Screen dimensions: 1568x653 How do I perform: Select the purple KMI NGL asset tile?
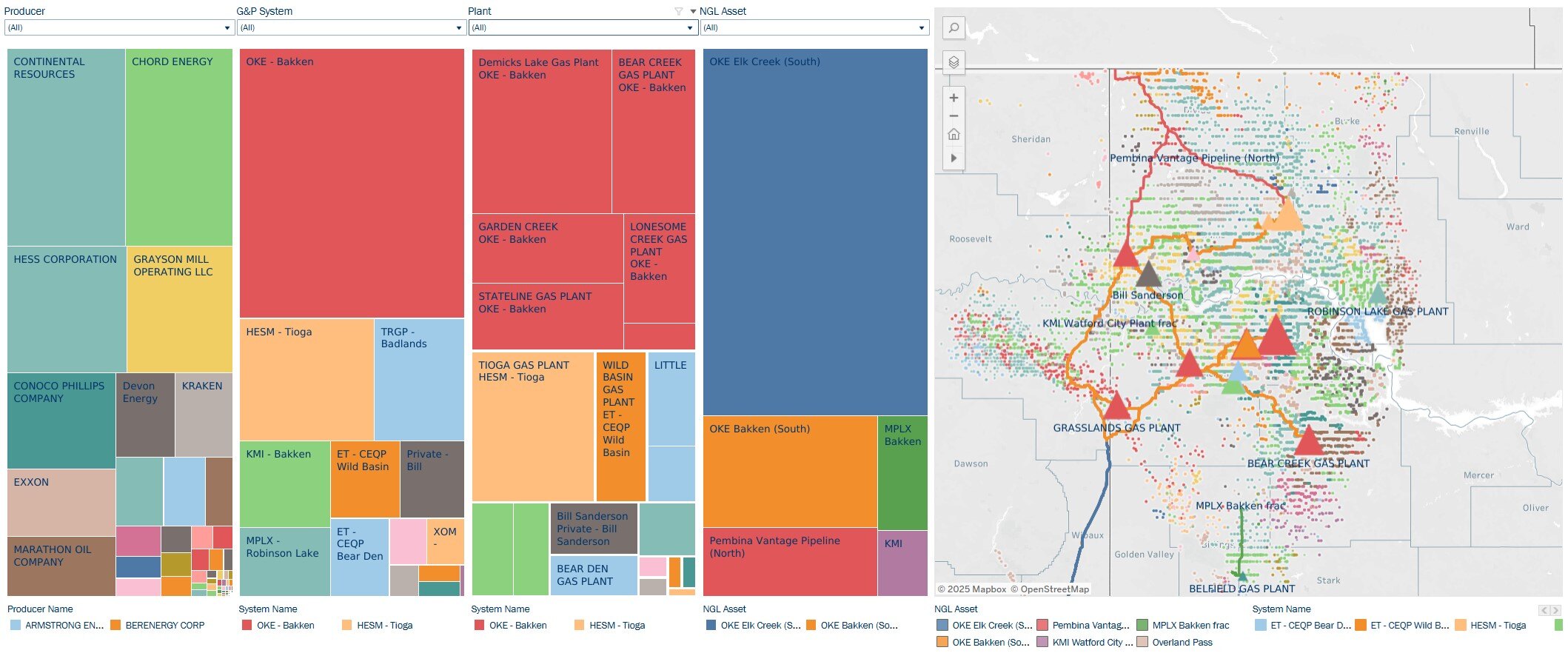pyautogui.click(x=902, y=563)
